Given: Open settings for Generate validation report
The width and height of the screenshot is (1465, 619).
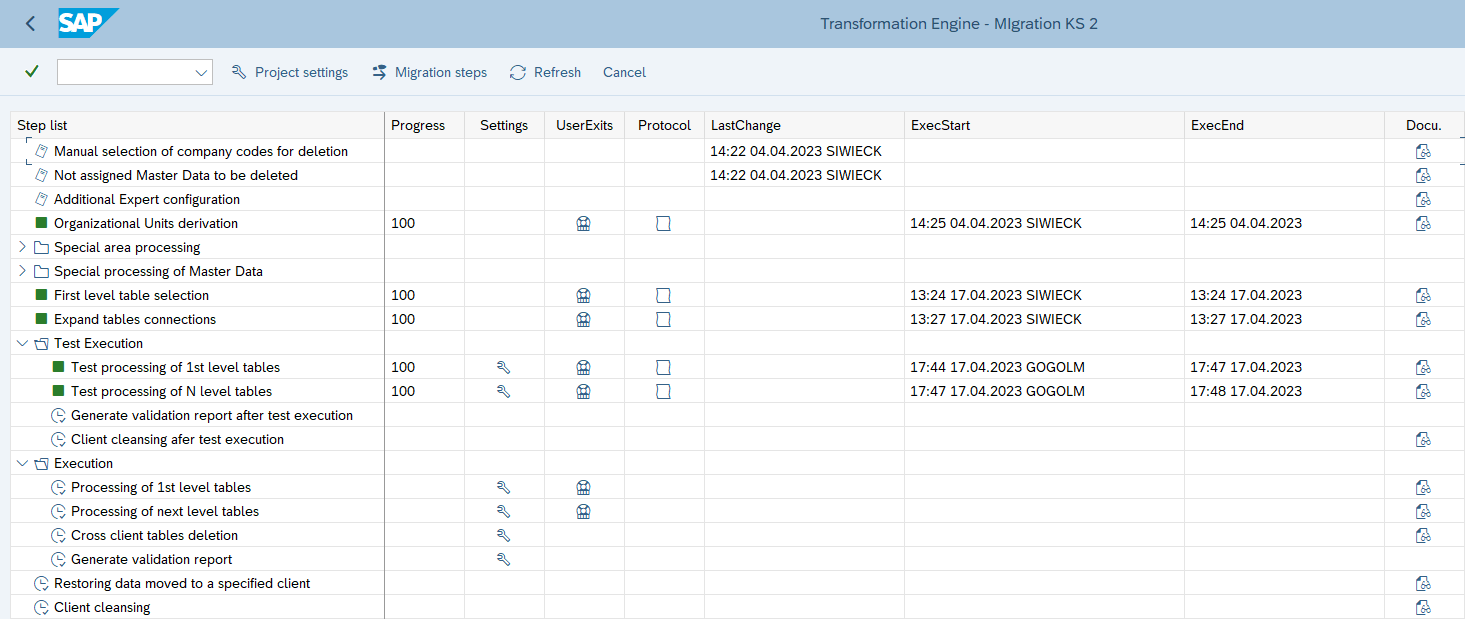Looking at the screenshot, I should 504,560.
